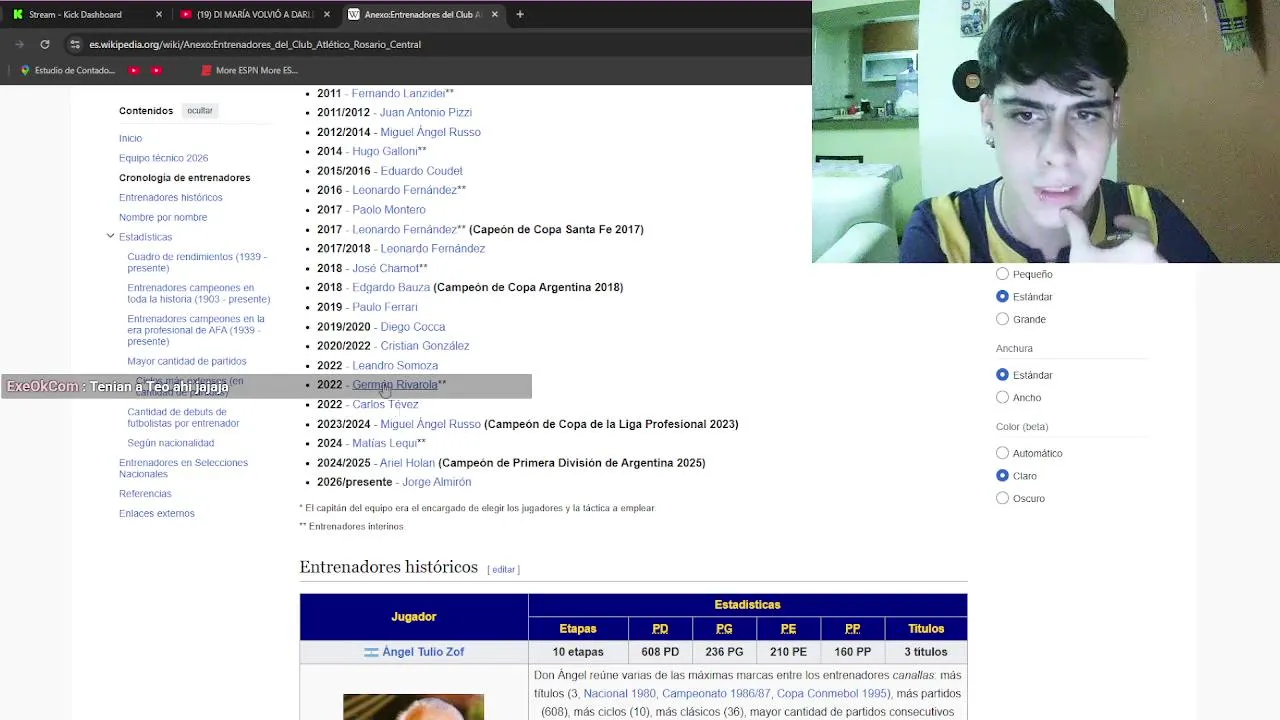Open Entrenadores campeones en la era profesional

196,330
